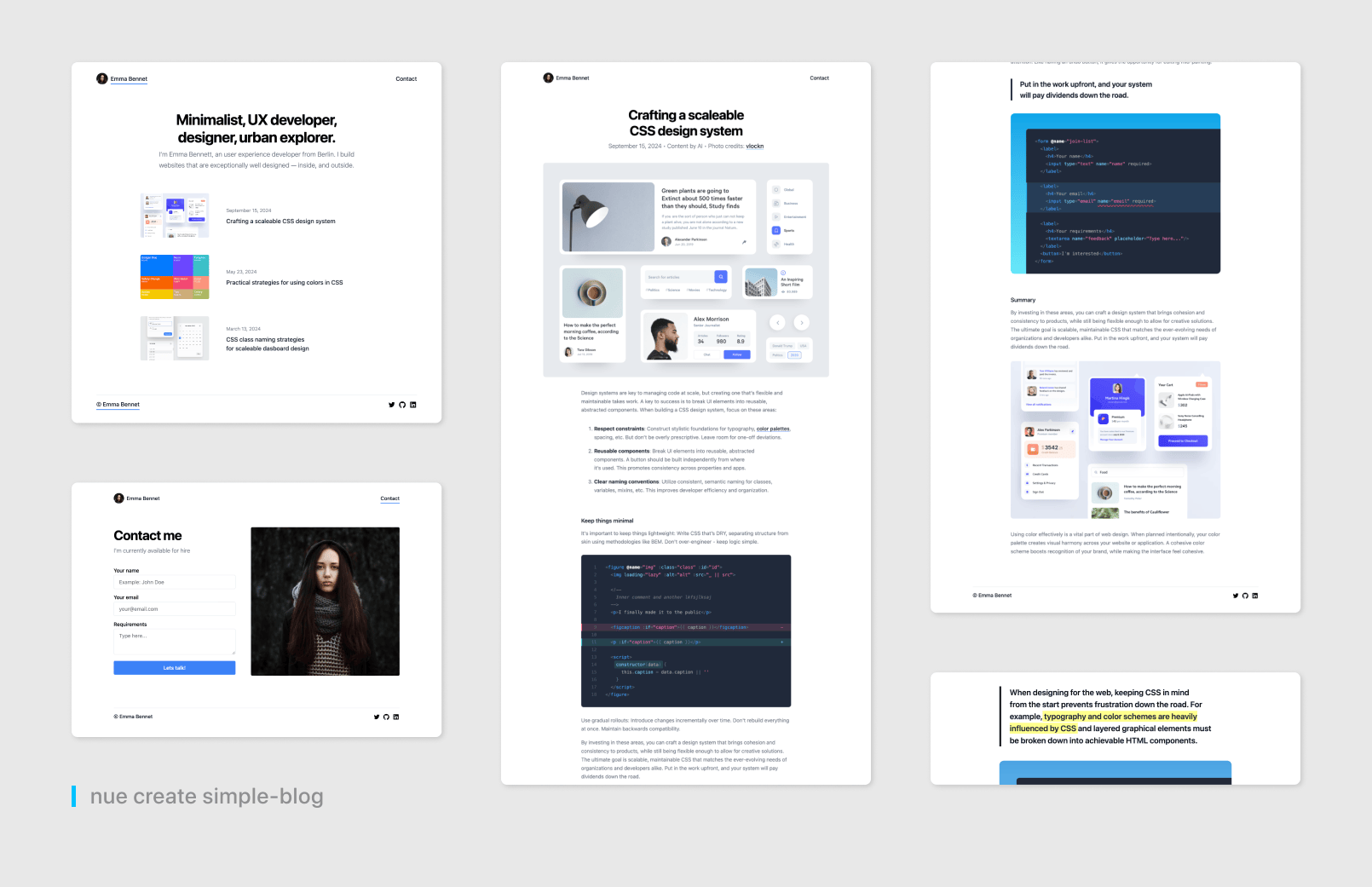Click the article hero image of UI cards
The image size is (1372, 887).
tap(686, 270)
